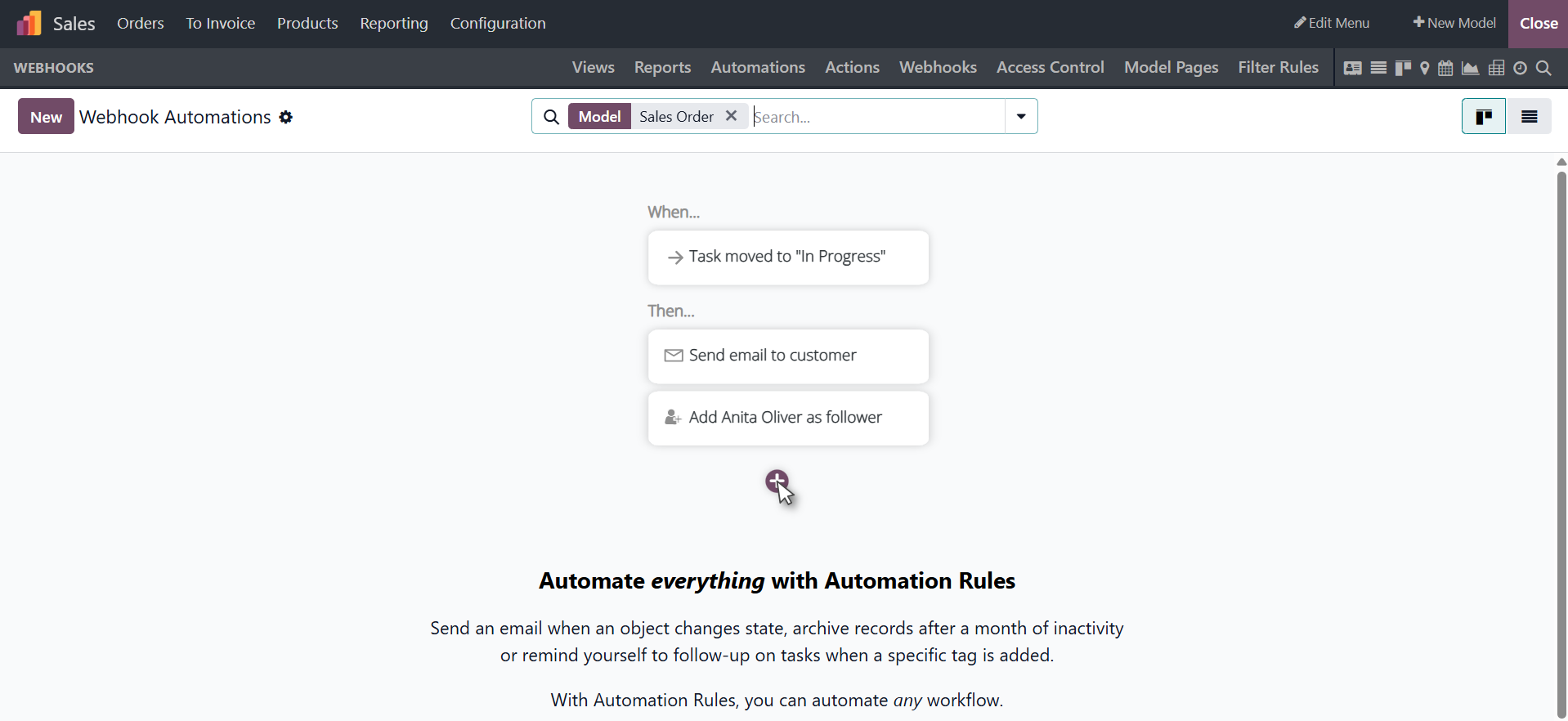Open the Configuration menu
The width and height of the screenshot is (1568, 721).
[497, 24]
